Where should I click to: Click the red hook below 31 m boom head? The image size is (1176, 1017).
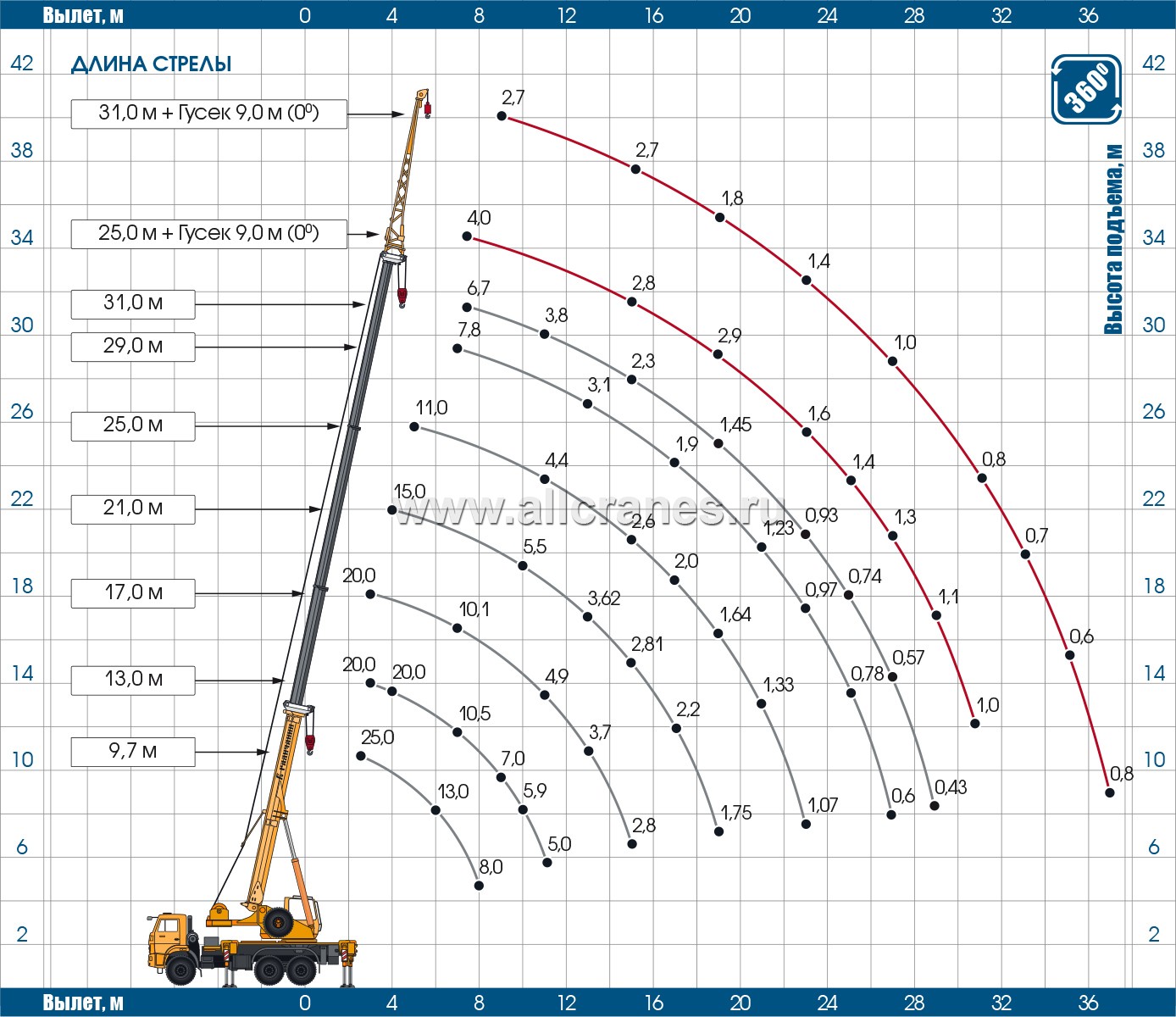click(402, 297)
